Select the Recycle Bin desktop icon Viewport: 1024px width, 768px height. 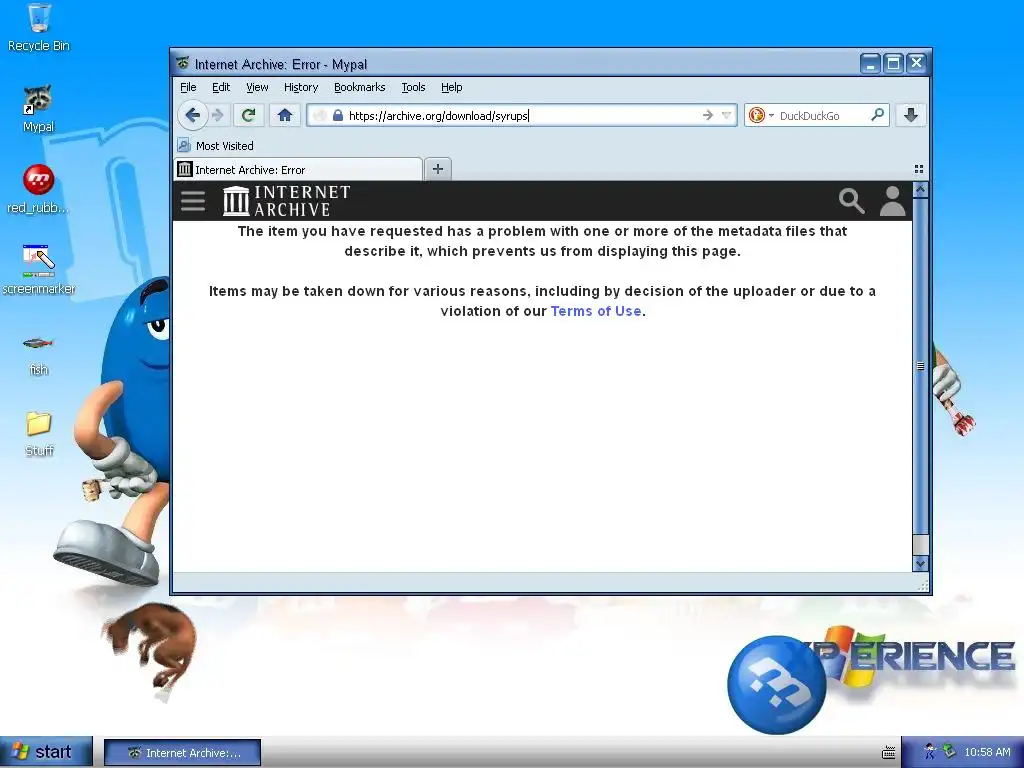click(39, 28)
